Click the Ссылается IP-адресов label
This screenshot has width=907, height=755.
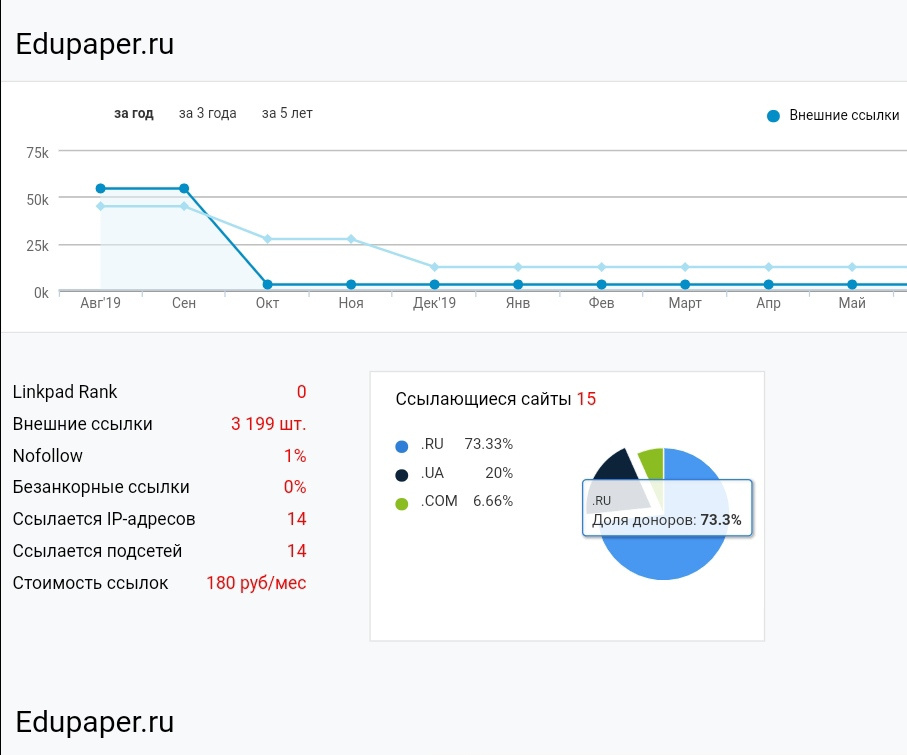pos(104,520)
